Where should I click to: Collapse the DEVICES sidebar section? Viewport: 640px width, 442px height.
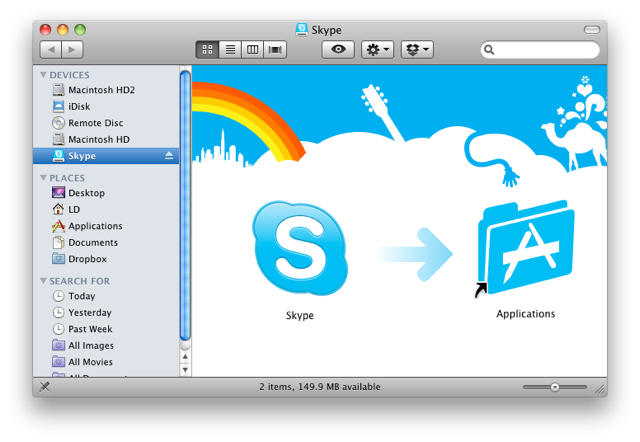43,75
